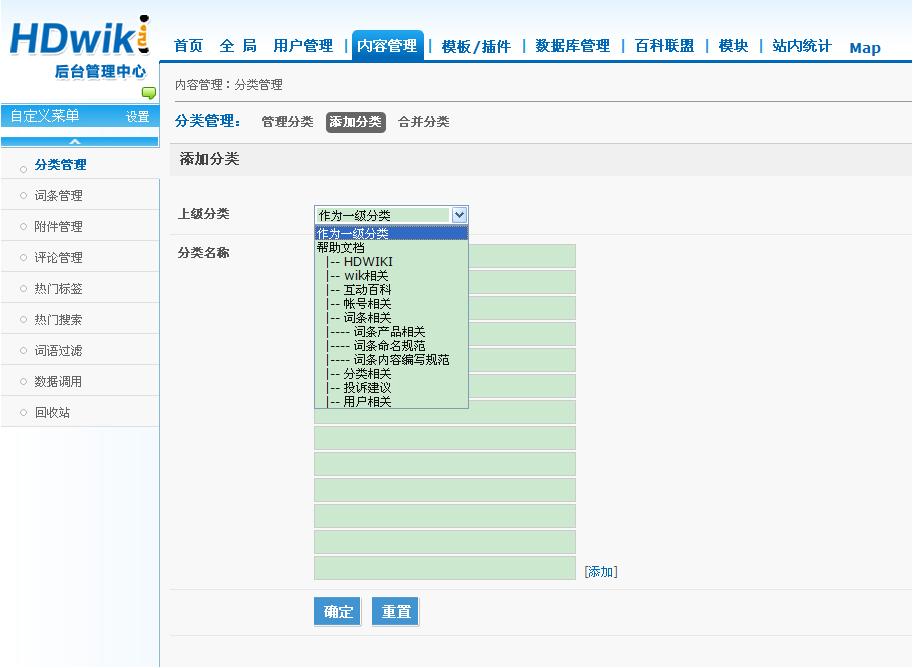Open 回收站 in sidebar
The image size is (913, 668).
point(52,412)
